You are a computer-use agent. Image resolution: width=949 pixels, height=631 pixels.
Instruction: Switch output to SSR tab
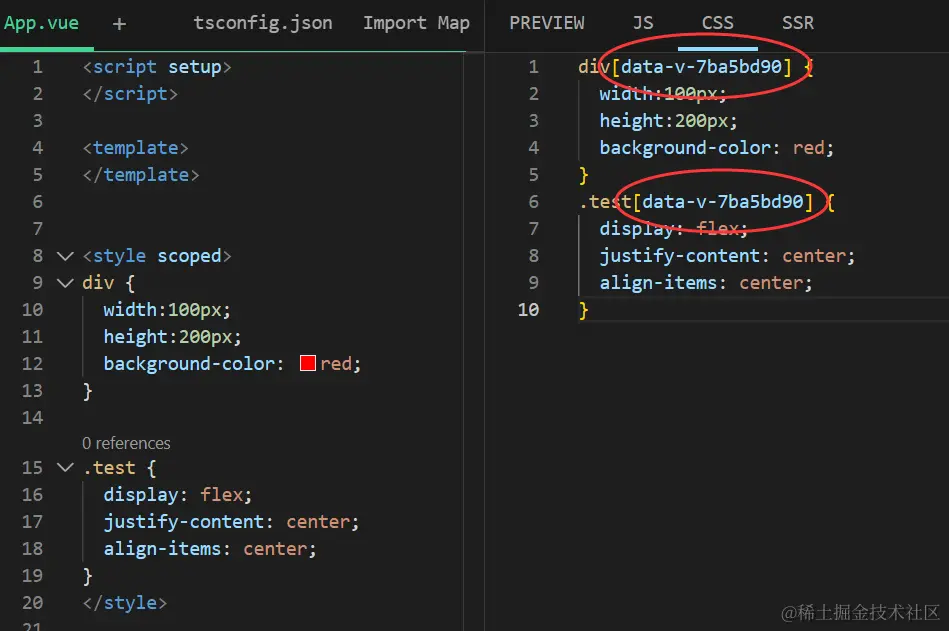point(798,23)
